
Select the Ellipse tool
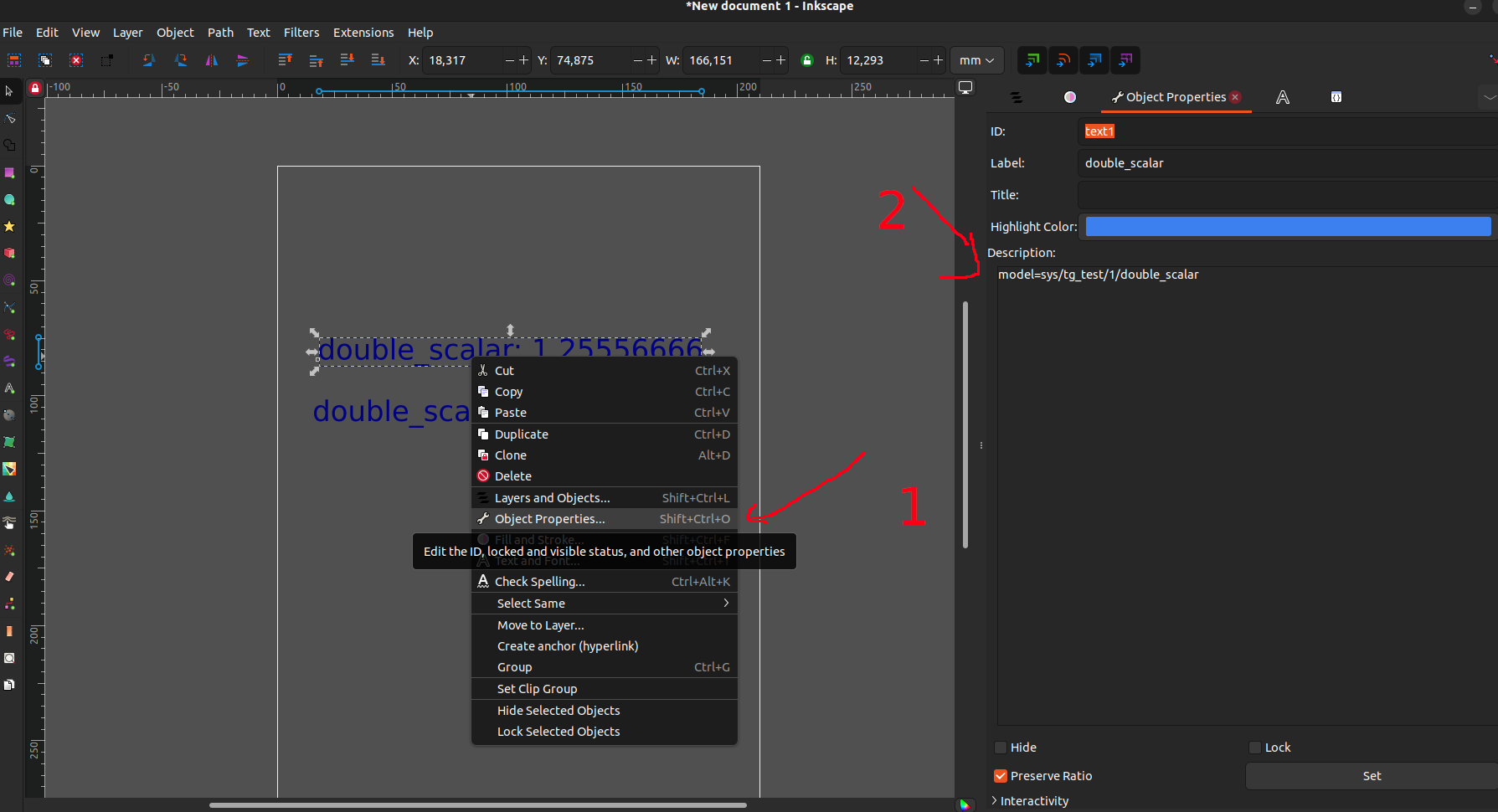click(x=9, y=199)
